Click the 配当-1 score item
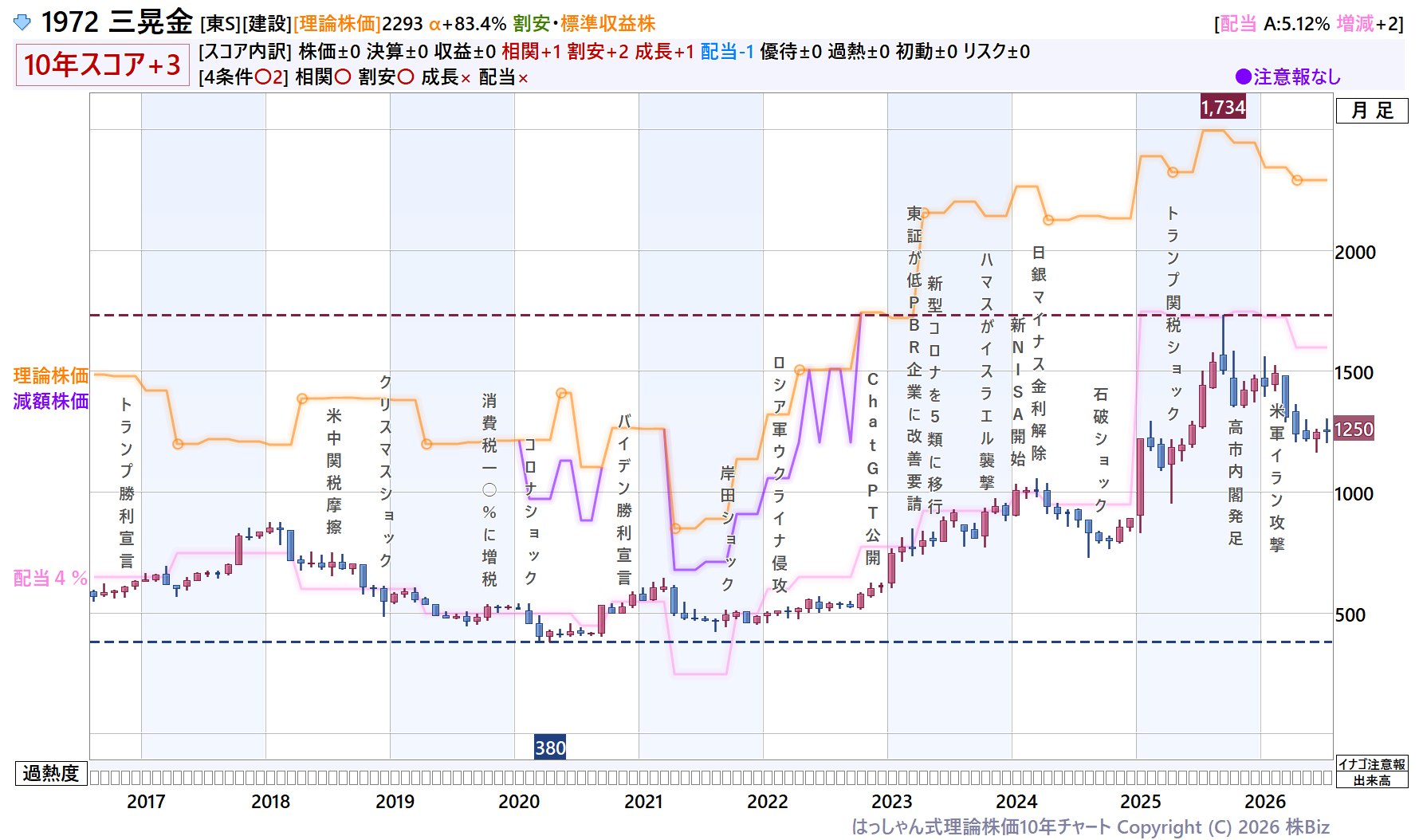 (727, 52)
